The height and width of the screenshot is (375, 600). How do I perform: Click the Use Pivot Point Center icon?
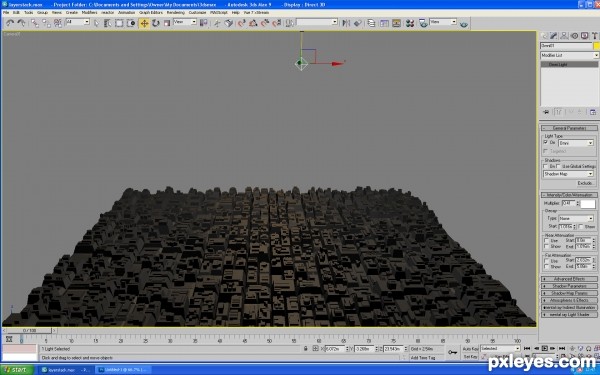pos(204,23)
